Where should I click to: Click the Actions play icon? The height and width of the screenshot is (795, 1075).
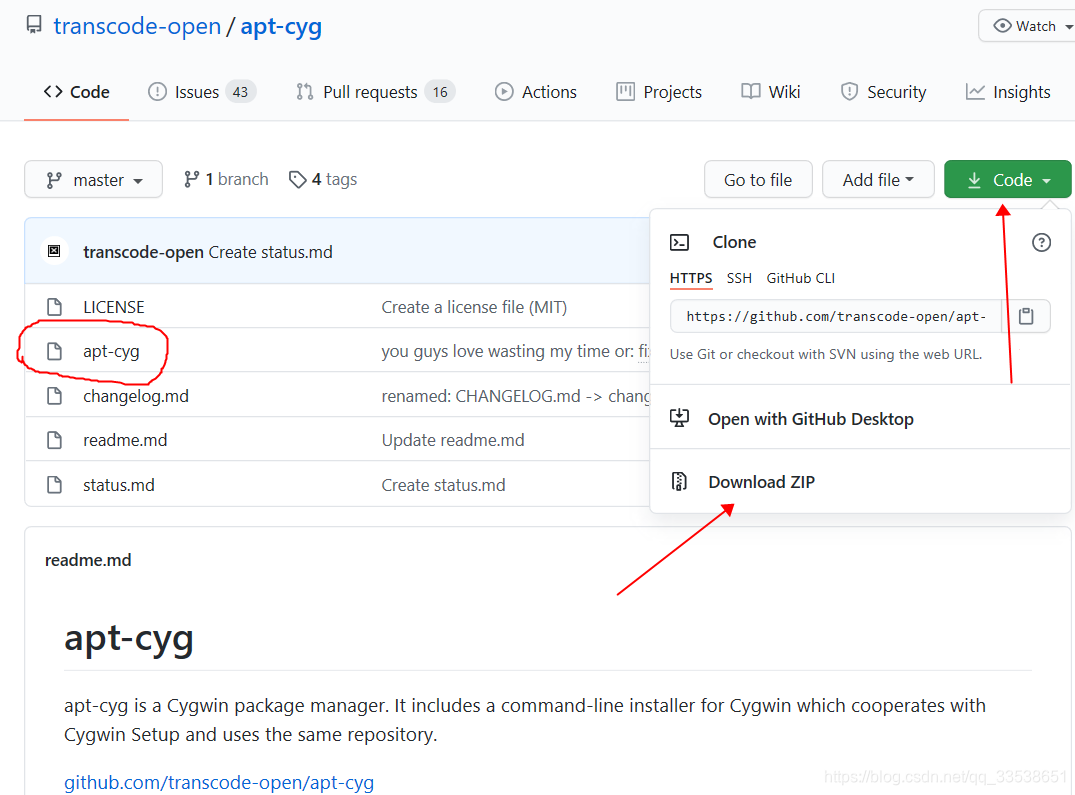tap(504, 92)
